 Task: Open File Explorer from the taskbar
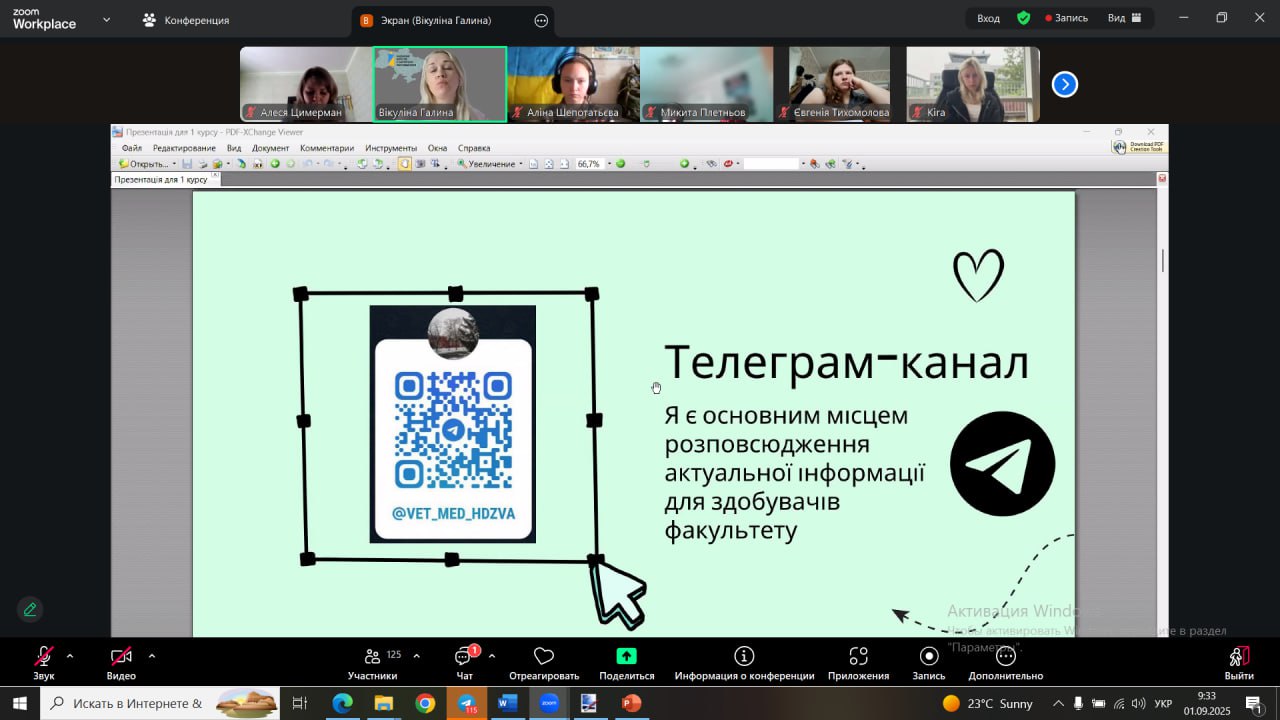tap(383, 703)
